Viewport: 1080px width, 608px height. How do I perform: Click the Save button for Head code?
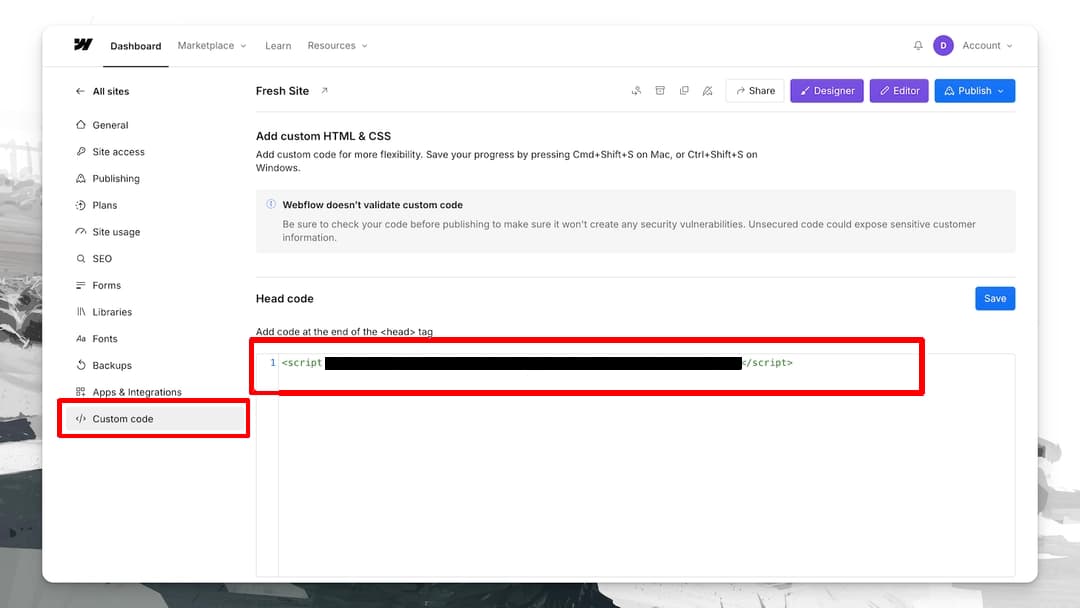994,298
